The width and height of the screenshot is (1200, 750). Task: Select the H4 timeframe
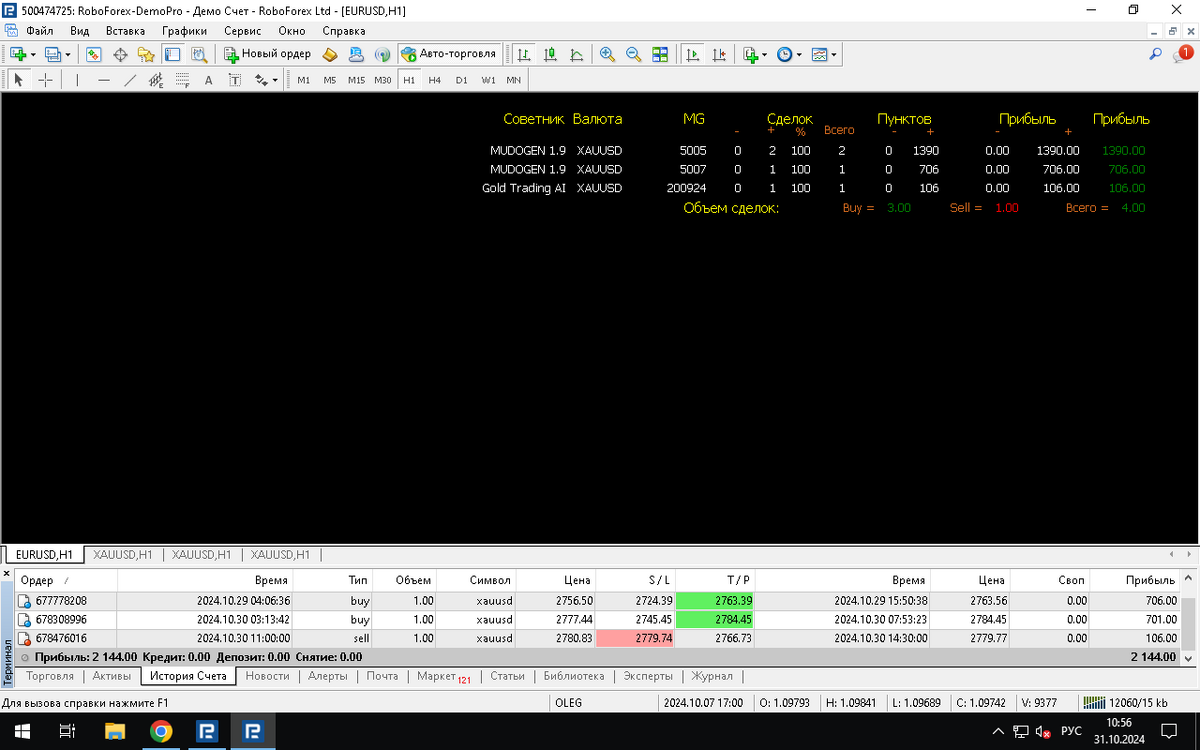click(x=435, y=80)
